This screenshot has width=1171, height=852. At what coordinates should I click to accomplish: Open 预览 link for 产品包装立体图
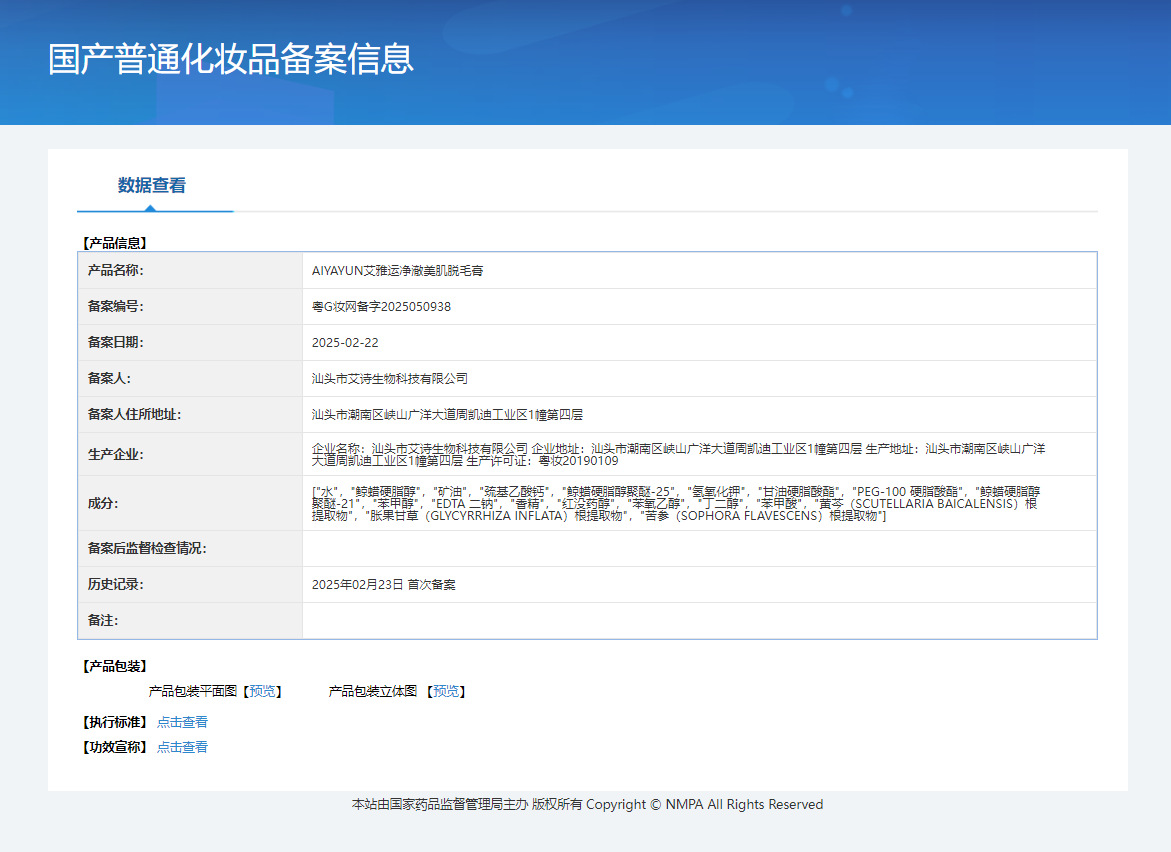click(x=448, y=691)
